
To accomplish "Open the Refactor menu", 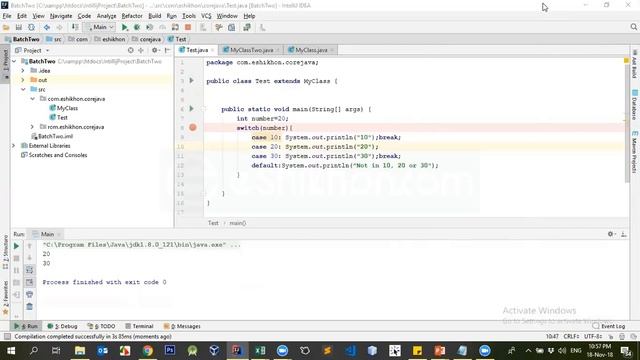I will pos(132,16).
